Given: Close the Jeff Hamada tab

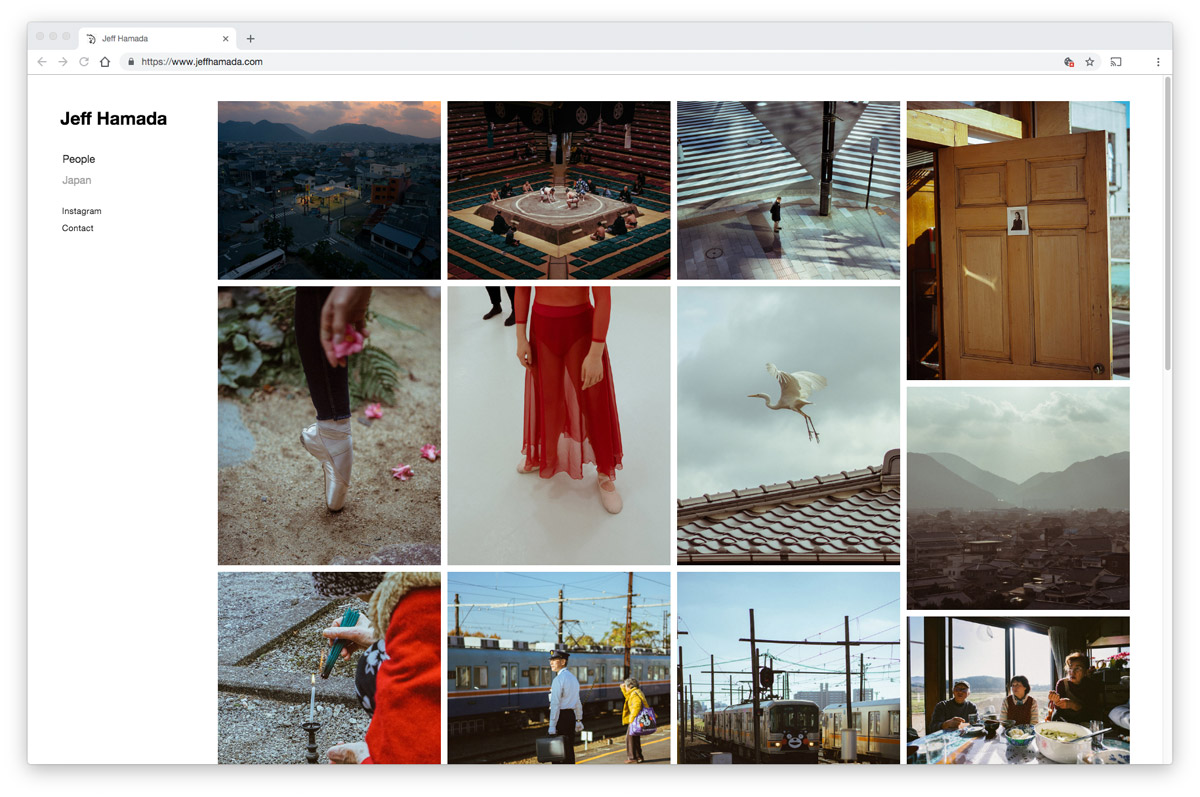Looking at the screenshot, I should [226, 39].
